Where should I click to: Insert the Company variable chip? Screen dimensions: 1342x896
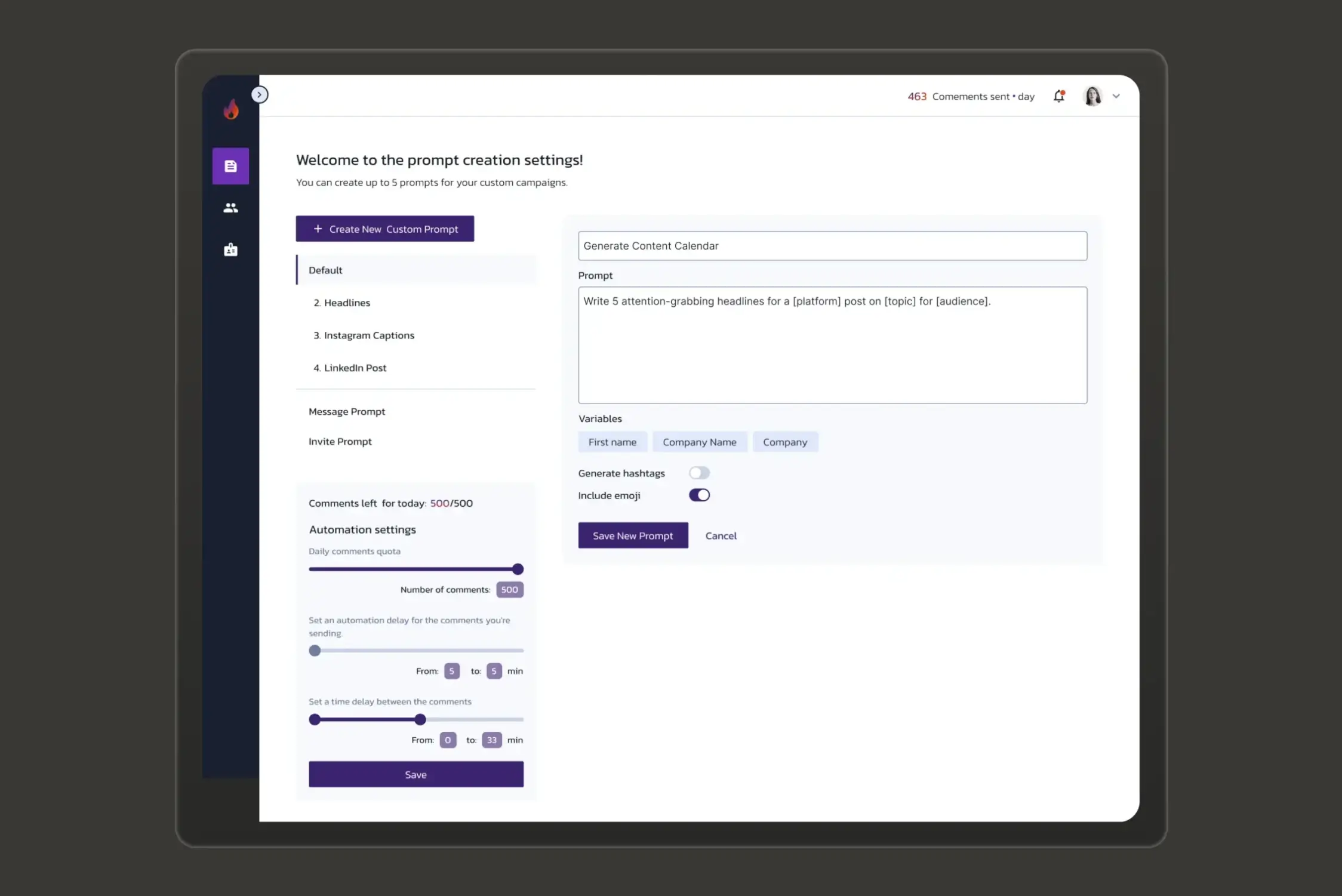pos(785,442)
